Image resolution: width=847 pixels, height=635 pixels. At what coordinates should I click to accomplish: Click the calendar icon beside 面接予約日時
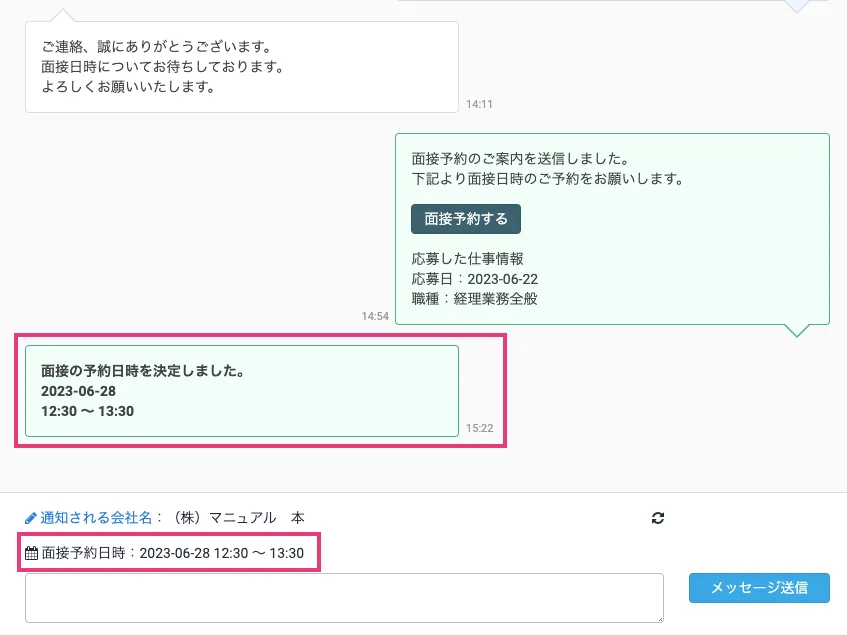tap(31, 552)
